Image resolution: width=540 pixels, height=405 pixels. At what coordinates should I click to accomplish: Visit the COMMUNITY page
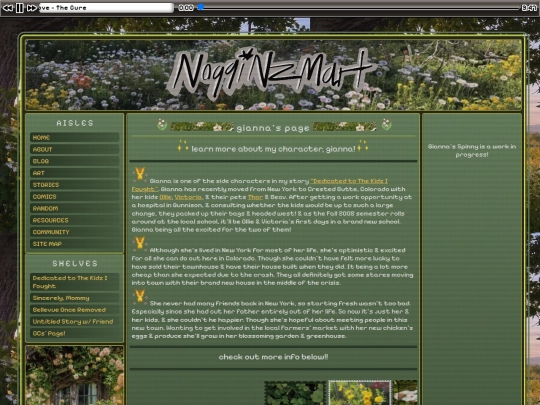pos(74,232)
